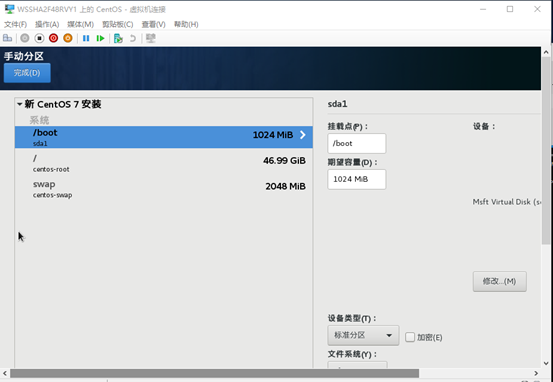
Task: Collapse the 新 CentOS 7 安装 tree
Action: pyautogui.click(x=19, y=104)
